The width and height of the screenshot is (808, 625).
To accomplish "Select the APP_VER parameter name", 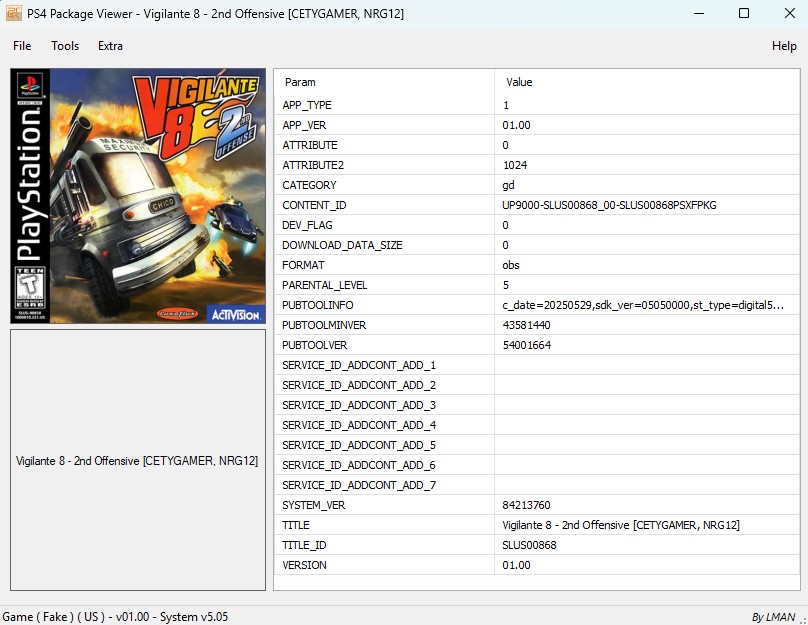I will 304,125.
